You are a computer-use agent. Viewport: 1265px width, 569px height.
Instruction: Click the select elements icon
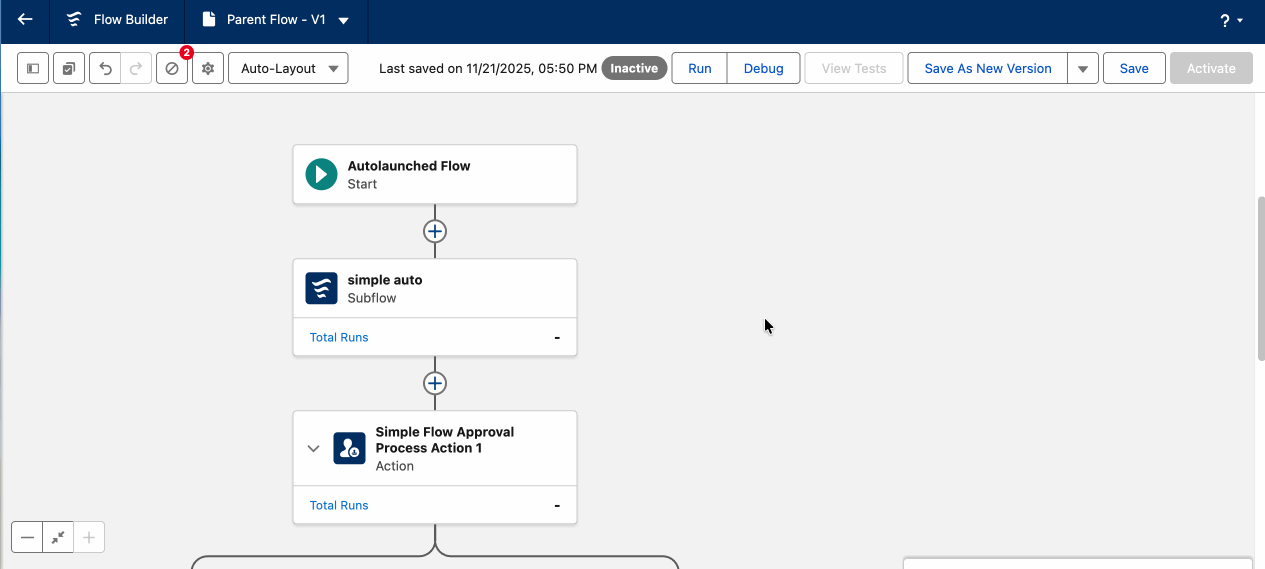pos(69,69)
